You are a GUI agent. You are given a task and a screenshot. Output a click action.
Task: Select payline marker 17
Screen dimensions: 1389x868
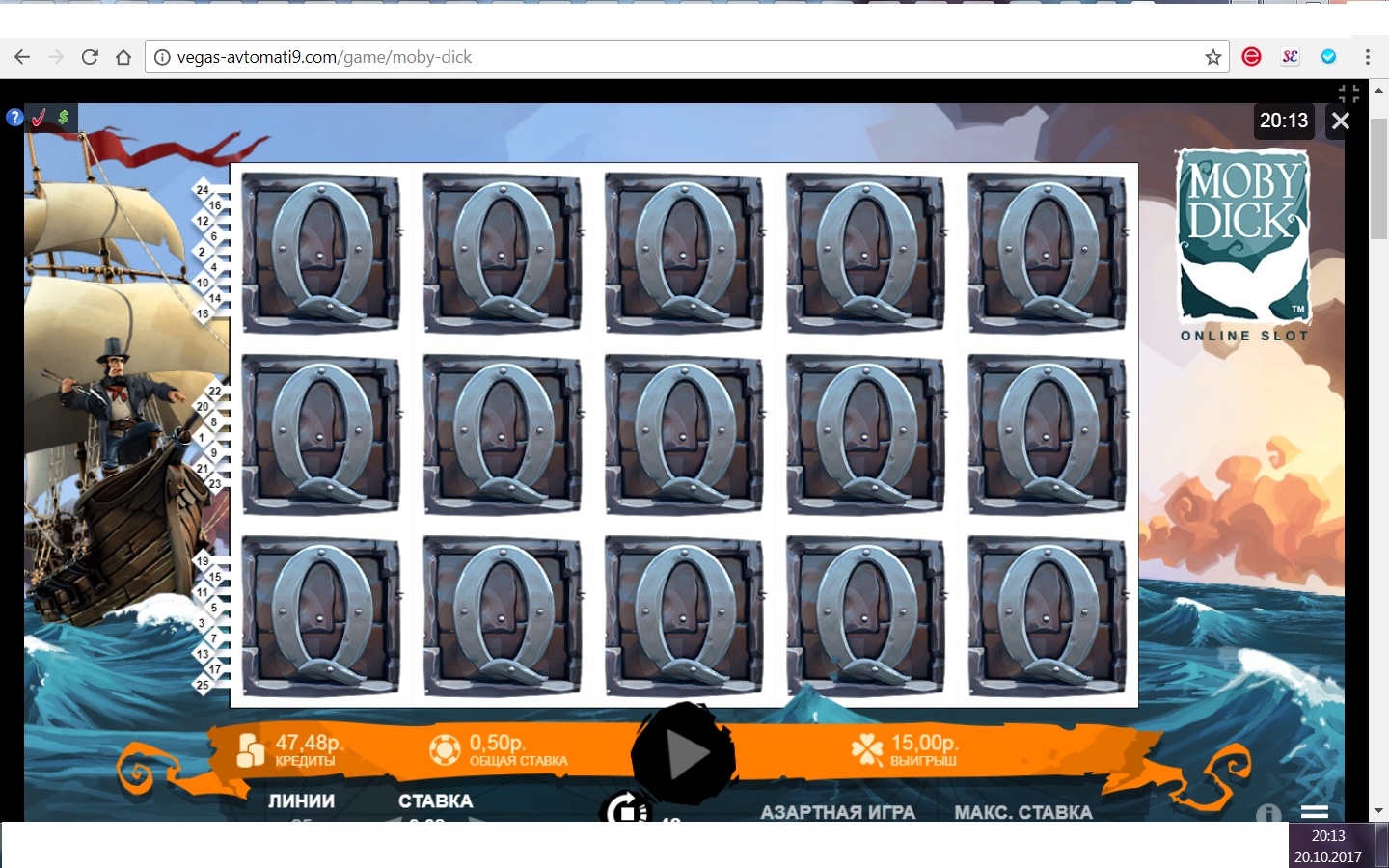click(x=215, y=669)
